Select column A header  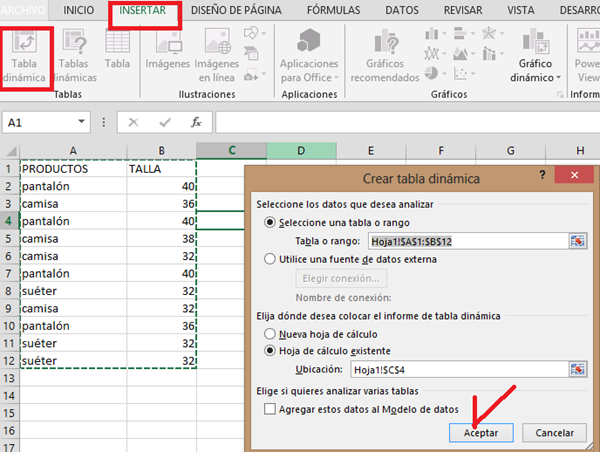(x=74, y=150)
